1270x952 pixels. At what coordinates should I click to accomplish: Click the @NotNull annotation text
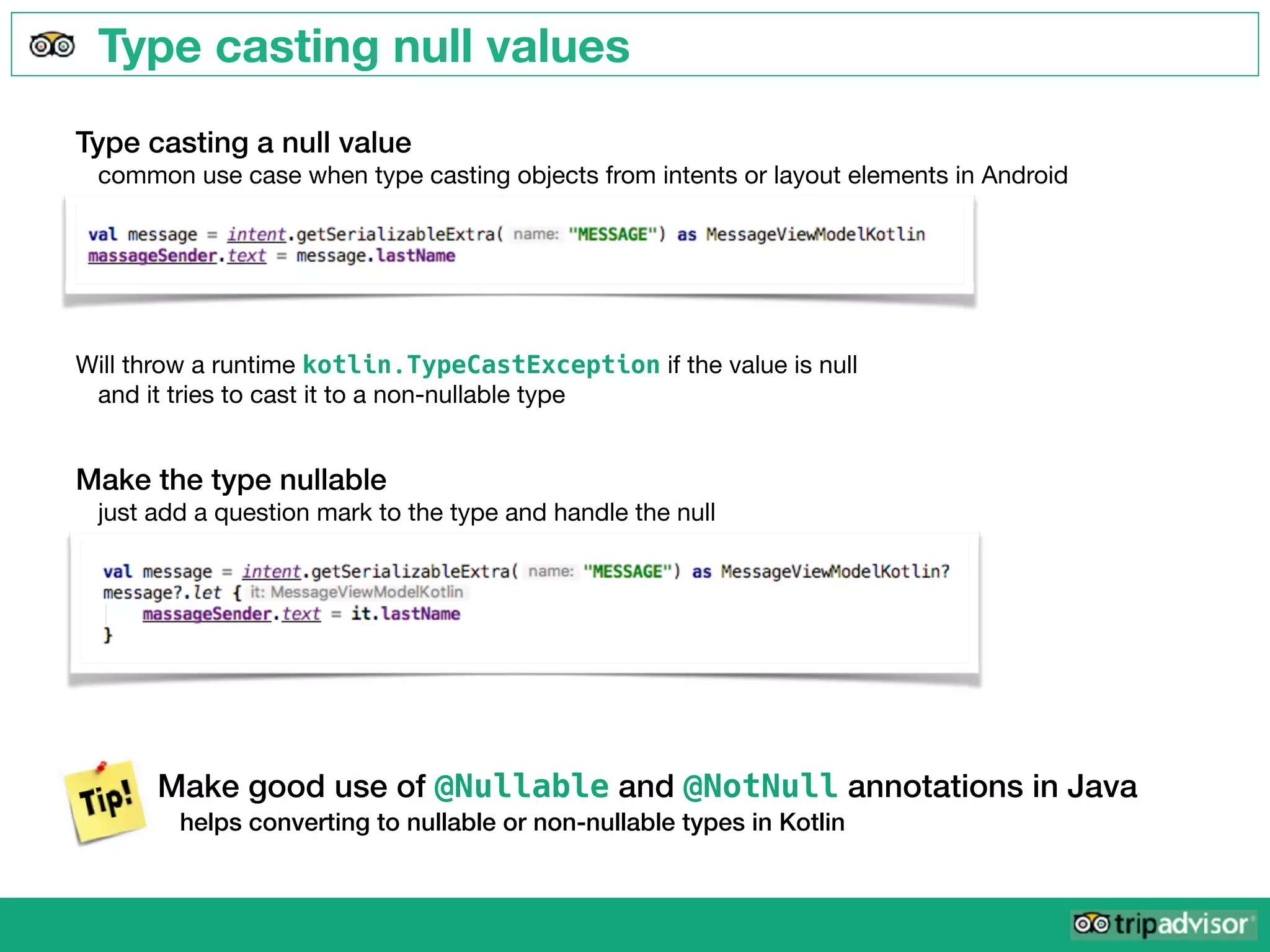760,786
